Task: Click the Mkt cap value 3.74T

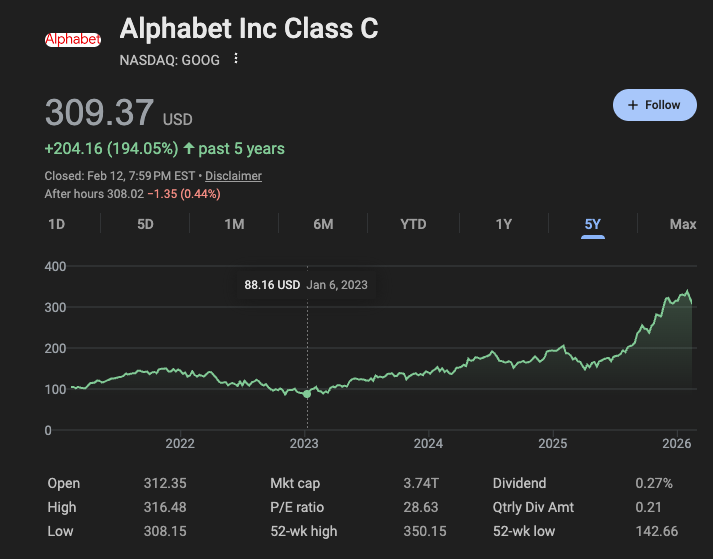Action: coord(421,483)
